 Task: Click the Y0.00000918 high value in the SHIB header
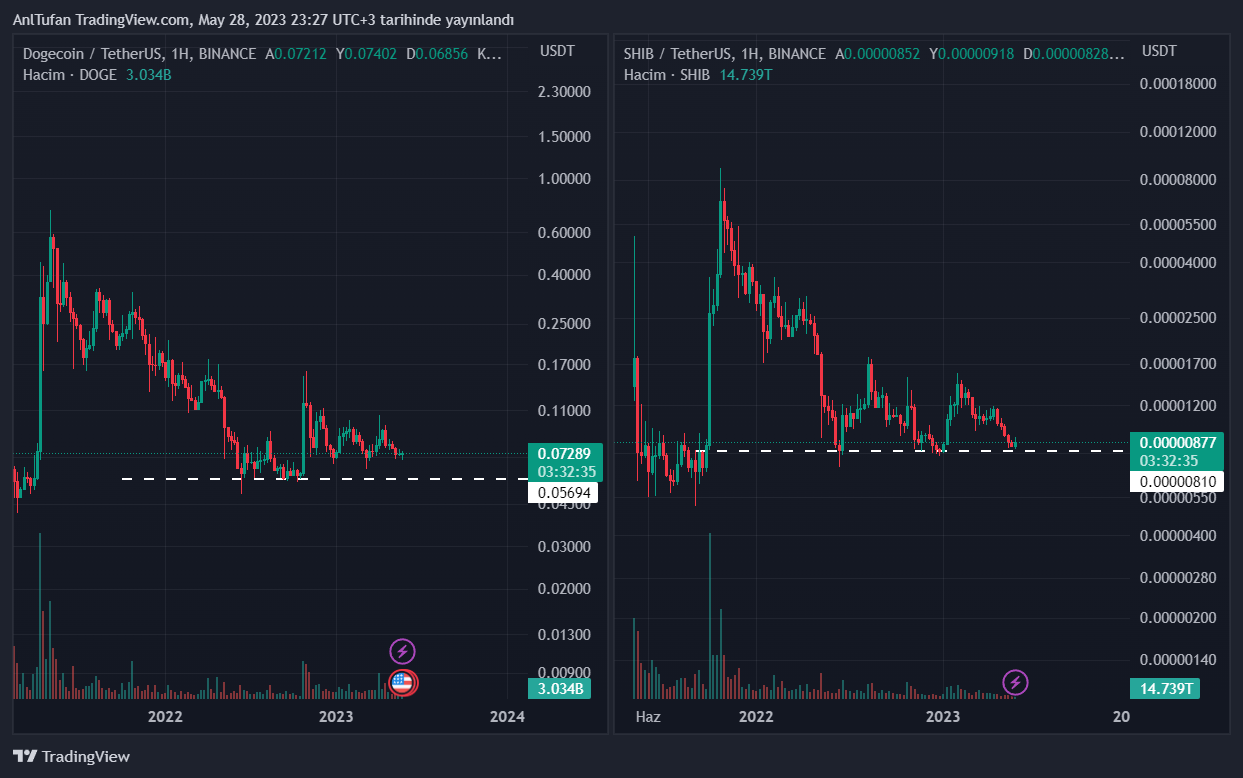coord(972,54)
